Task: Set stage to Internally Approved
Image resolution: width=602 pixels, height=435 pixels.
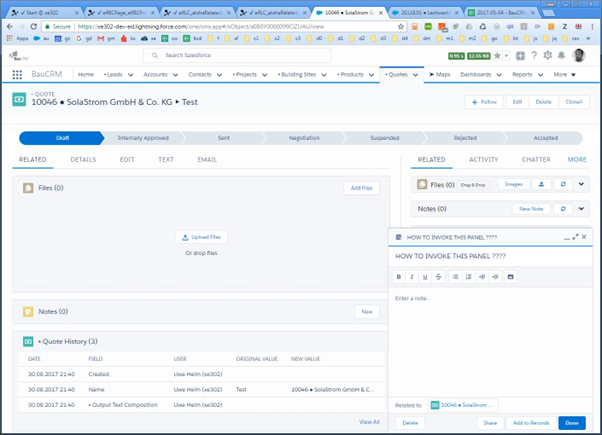Action: (143, 138)
